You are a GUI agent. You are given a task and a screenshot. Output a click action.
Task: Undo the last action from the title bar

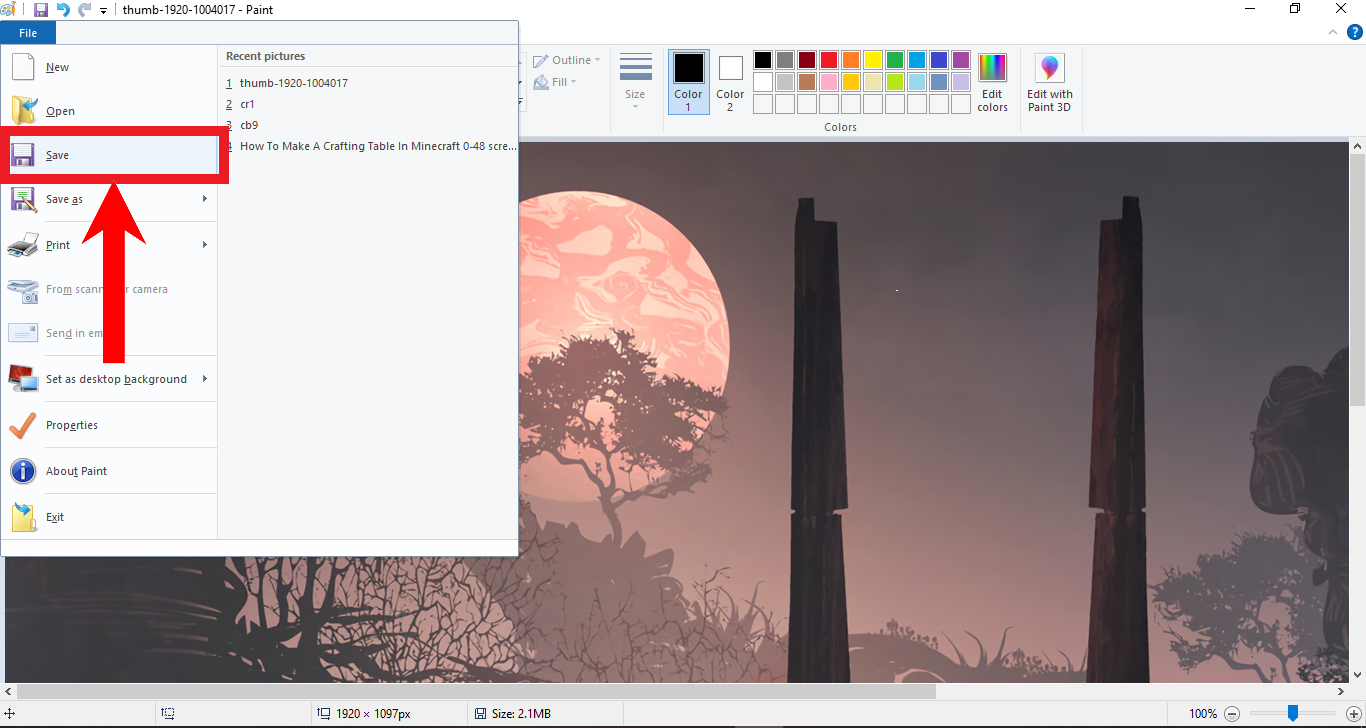point(63,10)
